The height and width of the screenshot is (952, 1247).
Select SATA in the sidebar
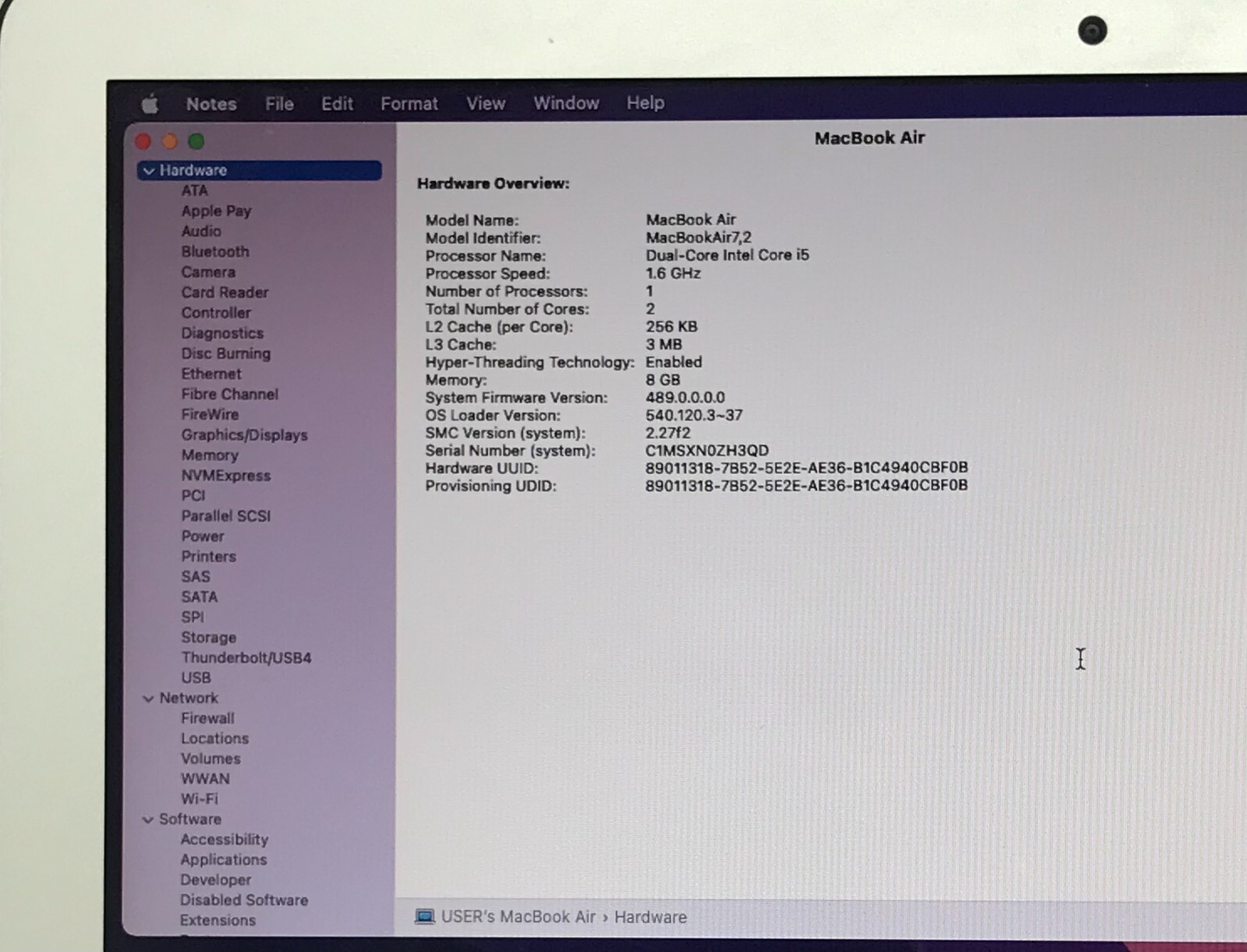coord(200,597)
